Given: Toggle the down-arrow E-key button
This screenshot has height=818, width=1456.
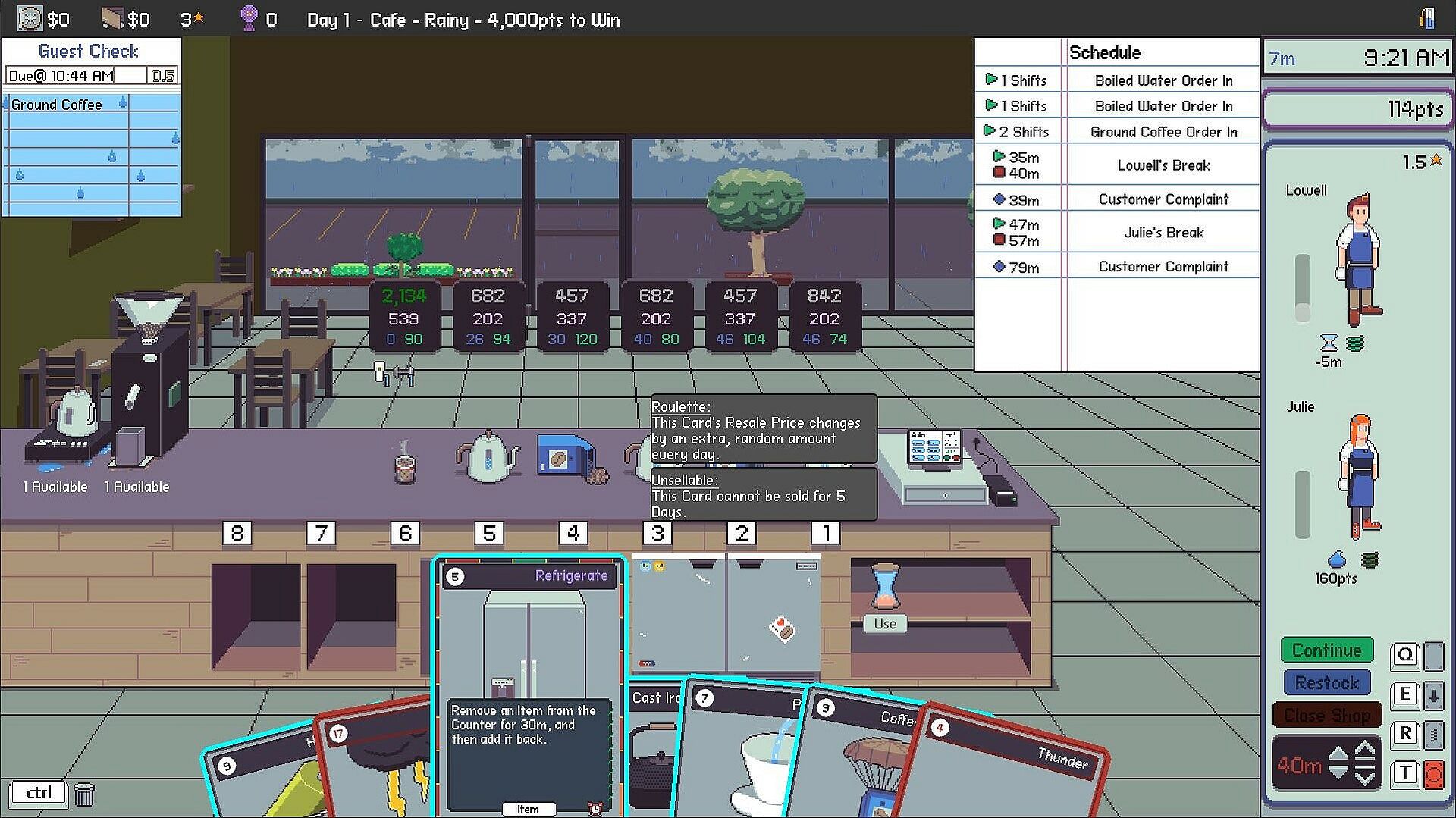Looking at the screenshot, I should tap(1433, 694).
